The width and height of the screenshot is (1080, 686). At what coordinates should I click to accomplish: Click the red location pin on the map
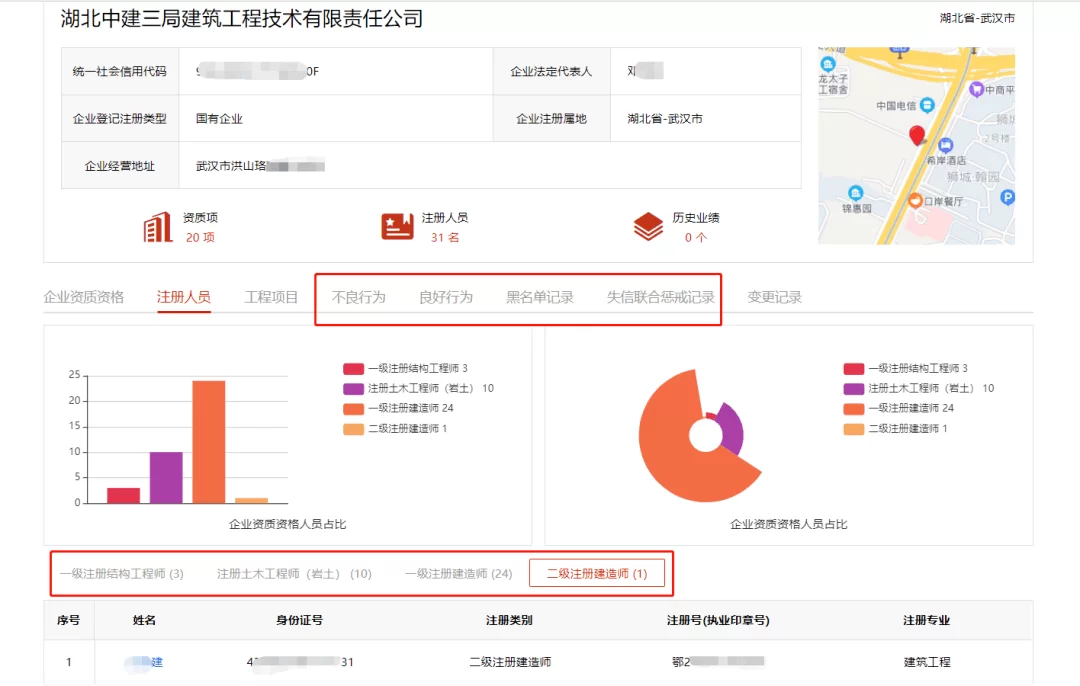(x=916, y=136)
